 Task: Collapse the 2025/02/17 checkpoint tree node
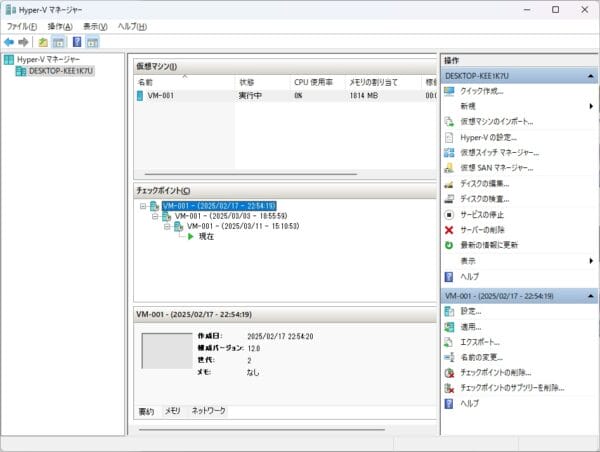143,206
